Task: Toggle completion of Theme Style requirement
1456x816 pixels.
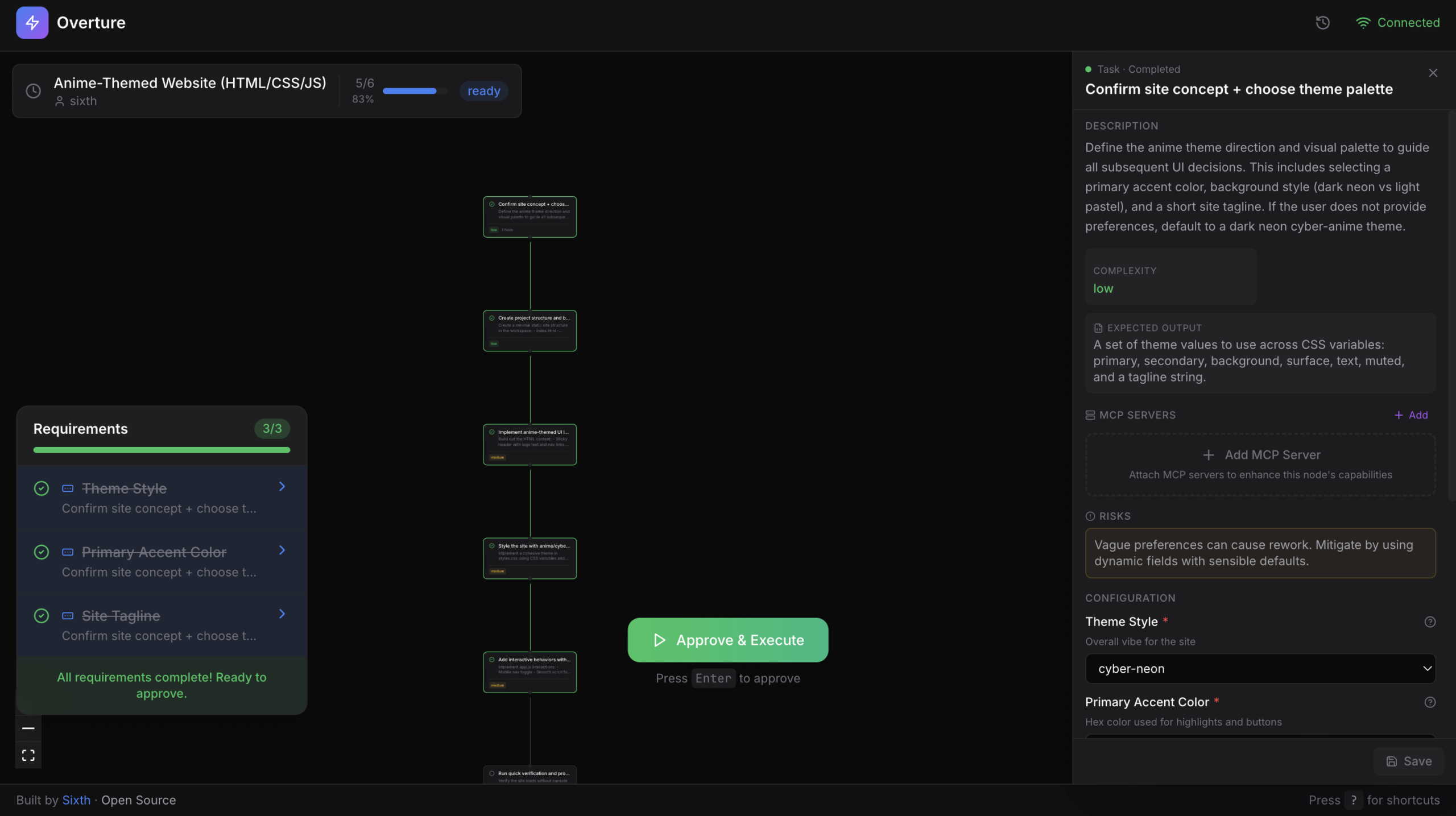Action: click(x=42, y=488)
